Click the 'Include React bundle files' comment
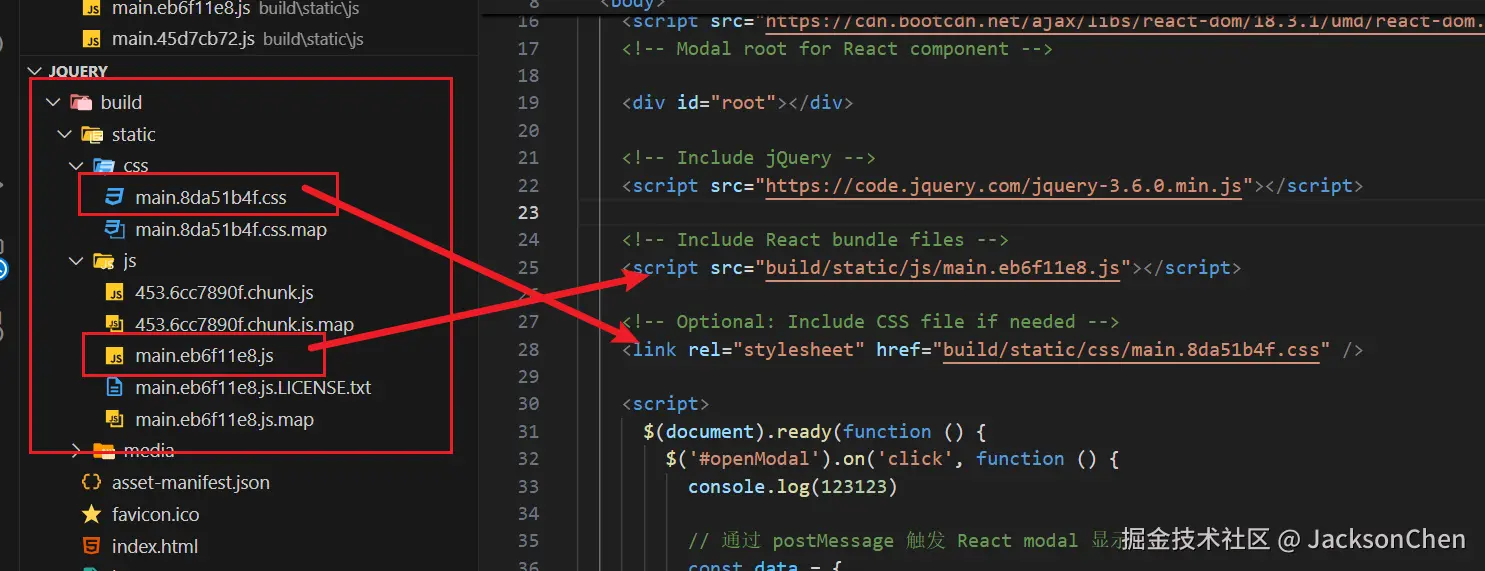The width and height of the screenshot is (1485, 571). tap(815, 239)
